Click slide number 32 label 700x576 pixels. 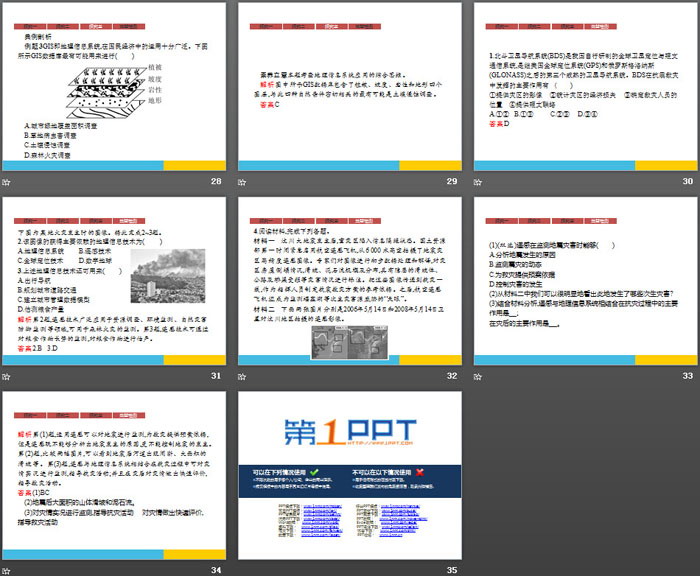(452, 376)
